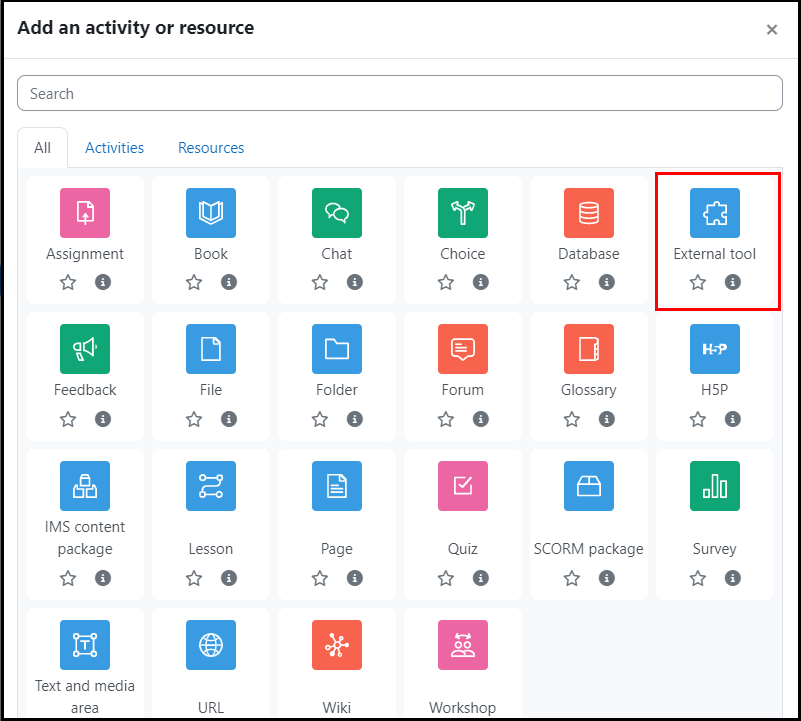Select the Assignment activity icon
The width and height of the screenshot is (801, 721).
[85, 213]
